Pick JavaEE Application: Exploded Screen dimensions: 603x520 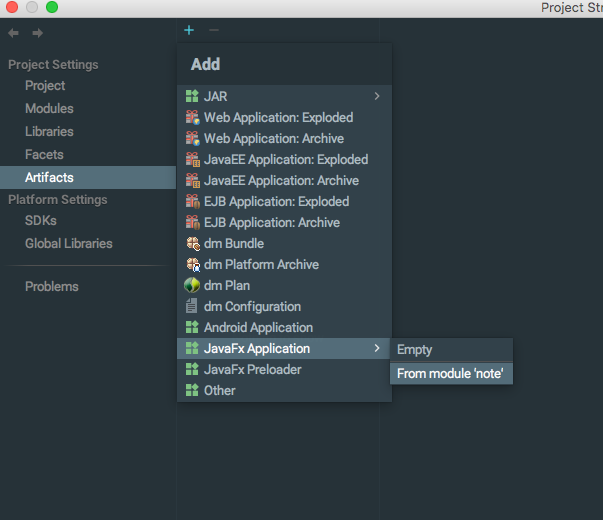point(284,159)
